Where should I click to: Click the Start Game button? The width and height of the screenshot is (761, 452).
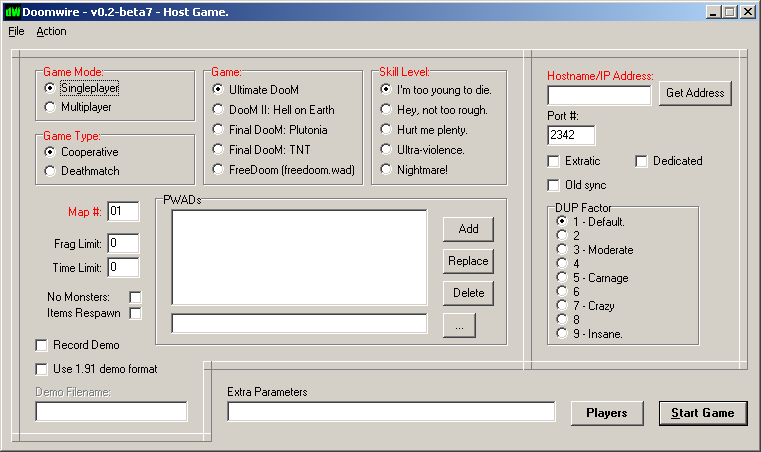(703, 413)
